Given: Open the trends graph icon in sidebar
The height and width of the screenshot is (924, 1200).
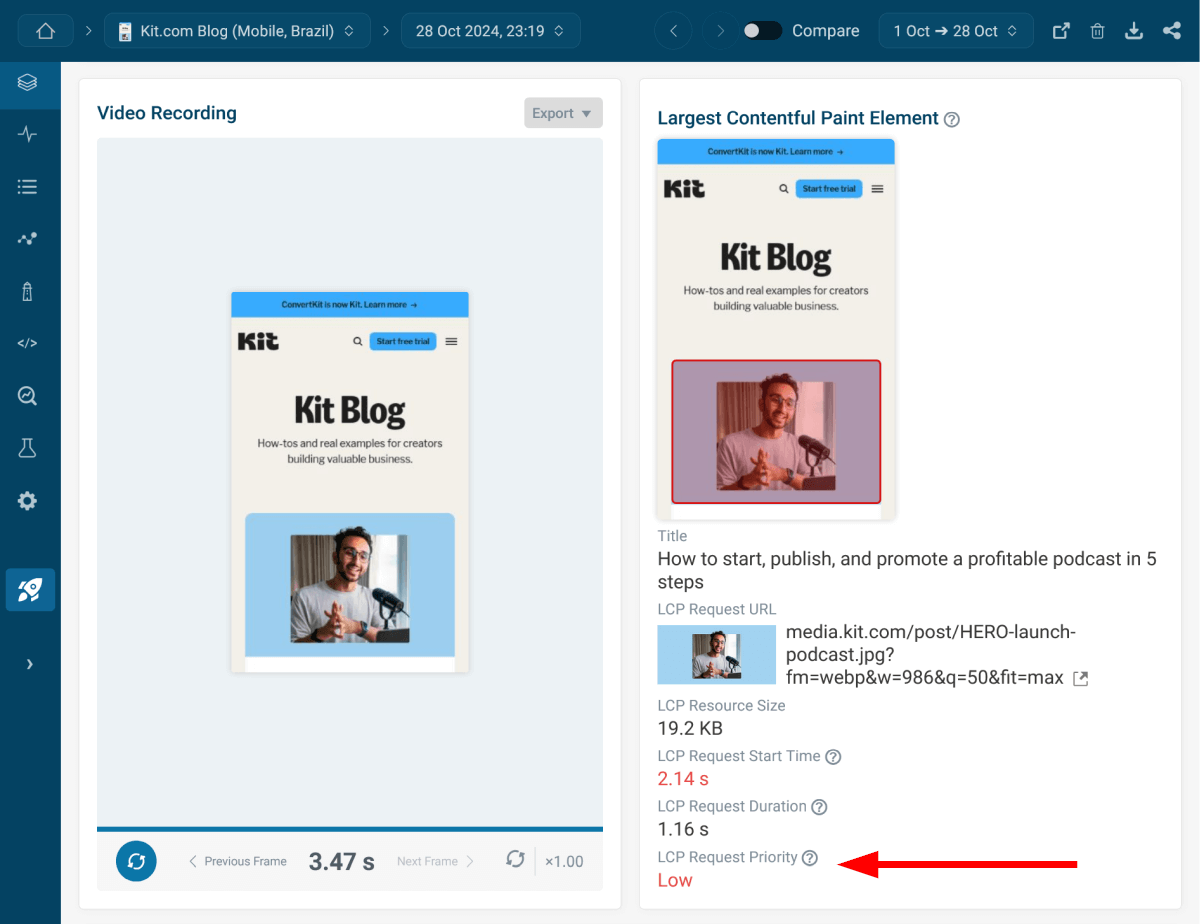Looking at the screenshot, I should [27, 239].
